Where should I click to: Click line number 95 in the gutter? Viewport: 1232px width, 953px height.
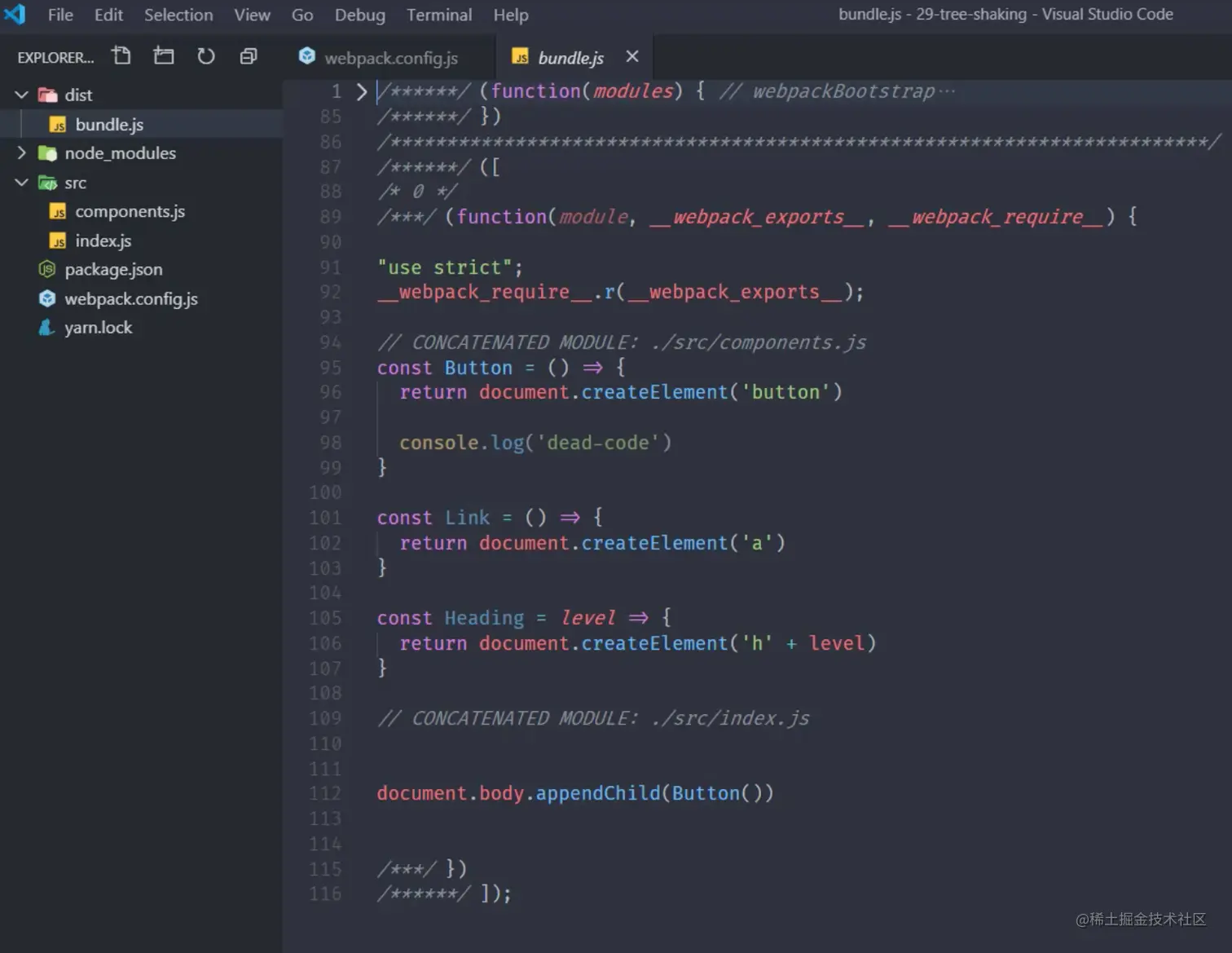pos(331,368)
